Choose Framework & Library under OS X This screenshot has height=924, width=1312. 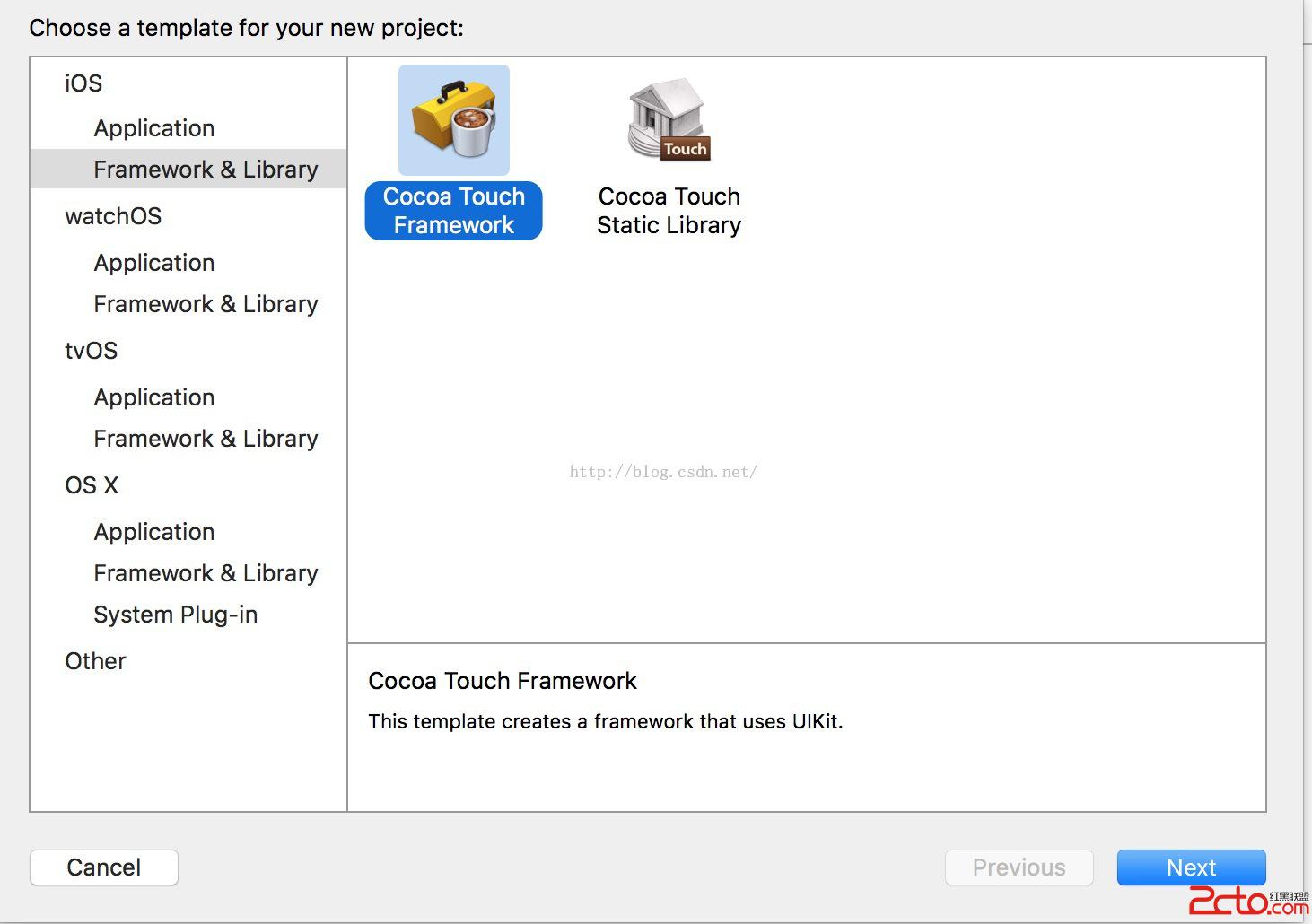[206, 573]
